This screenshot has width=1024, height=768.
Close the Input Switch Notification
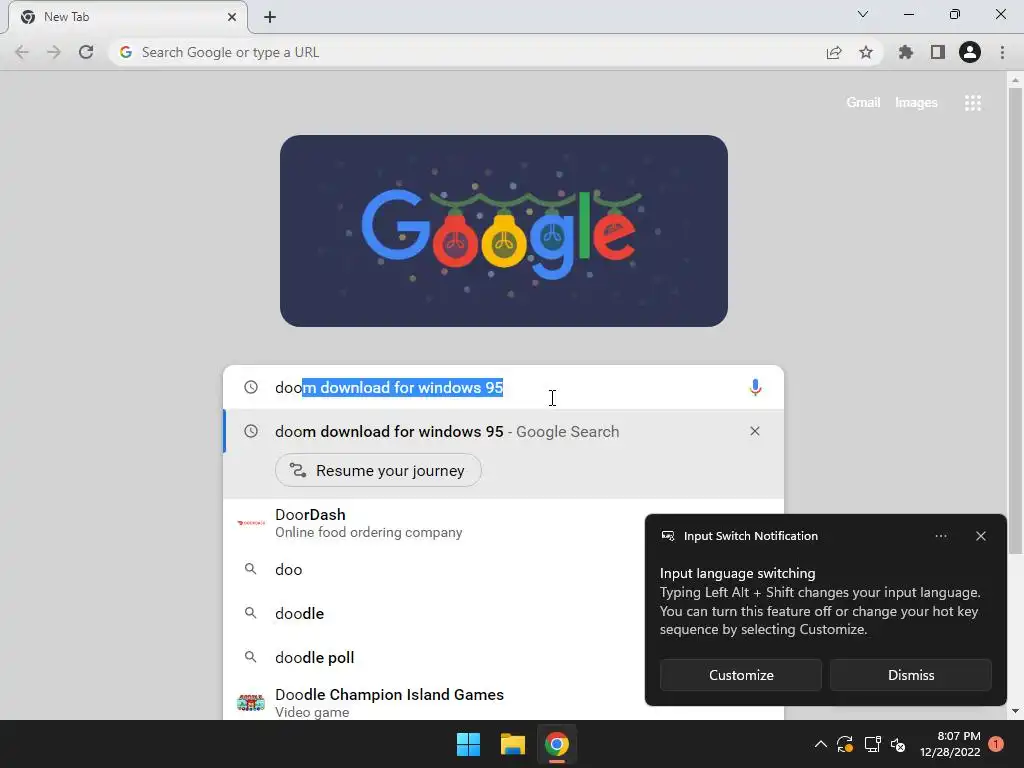(981, 536)
